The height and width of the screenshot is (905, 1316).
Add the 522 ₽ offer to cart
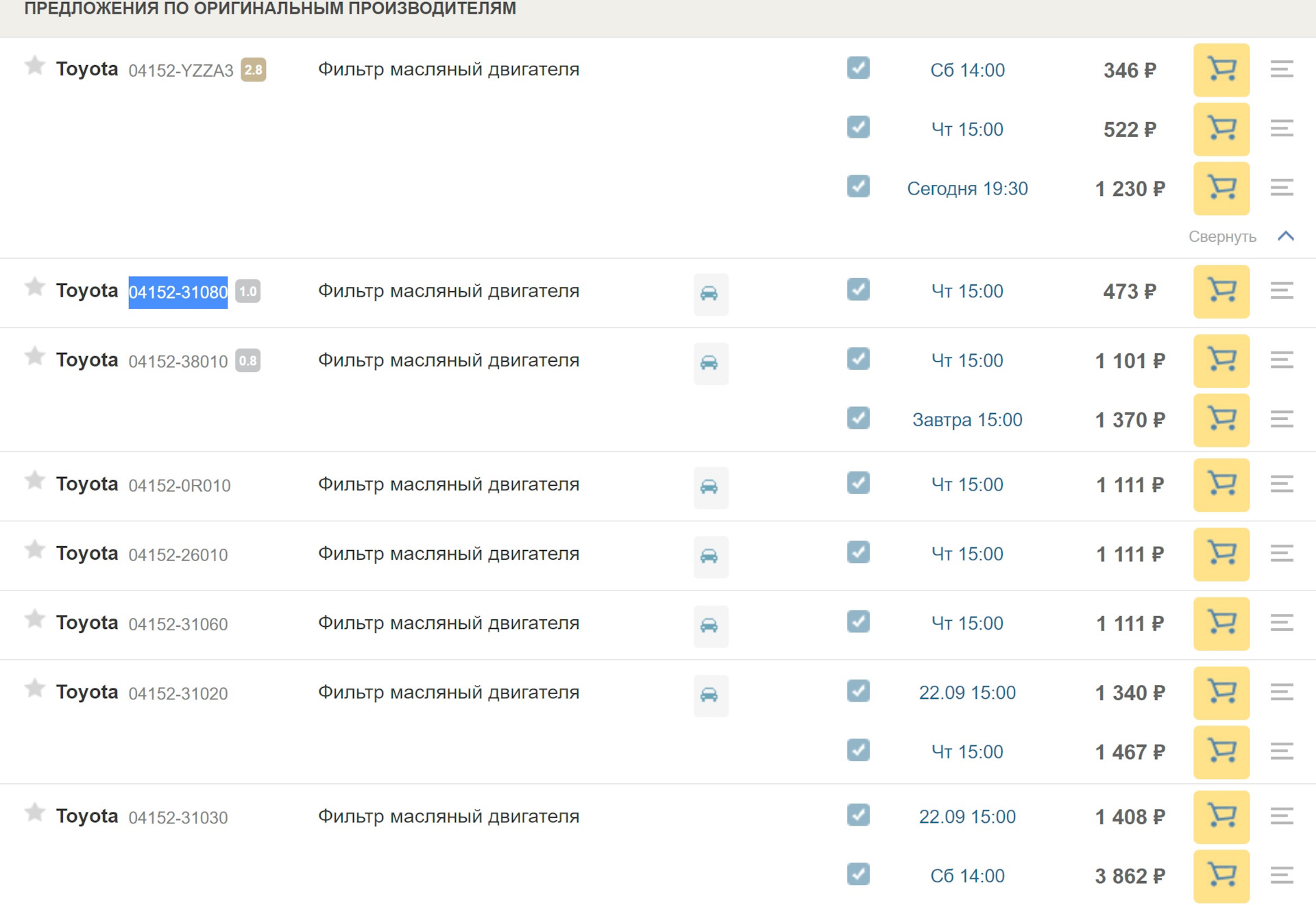click(1221, 129)
